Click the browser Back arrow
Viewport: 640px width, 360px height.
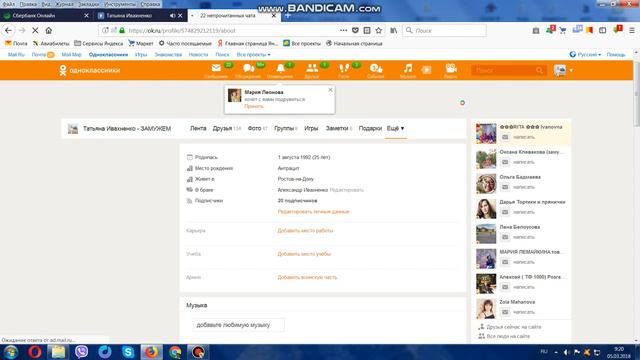(9, 31)
